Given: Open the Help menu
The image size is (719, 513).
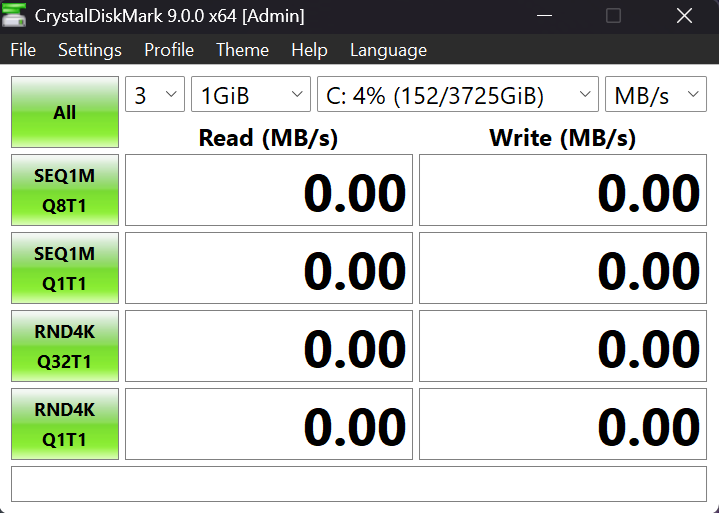Looking at the screenshot, I should [309, 50].
